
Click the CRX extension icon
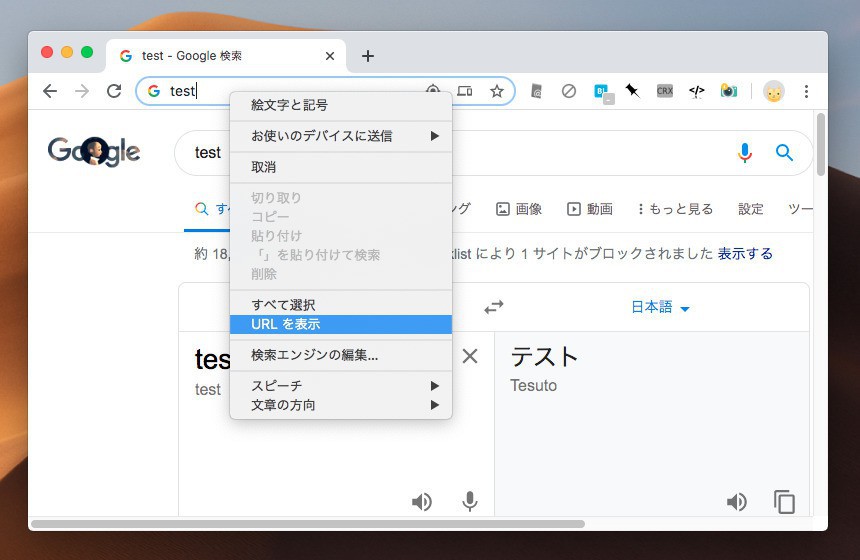pyautogui.click(x=665, y=91)
